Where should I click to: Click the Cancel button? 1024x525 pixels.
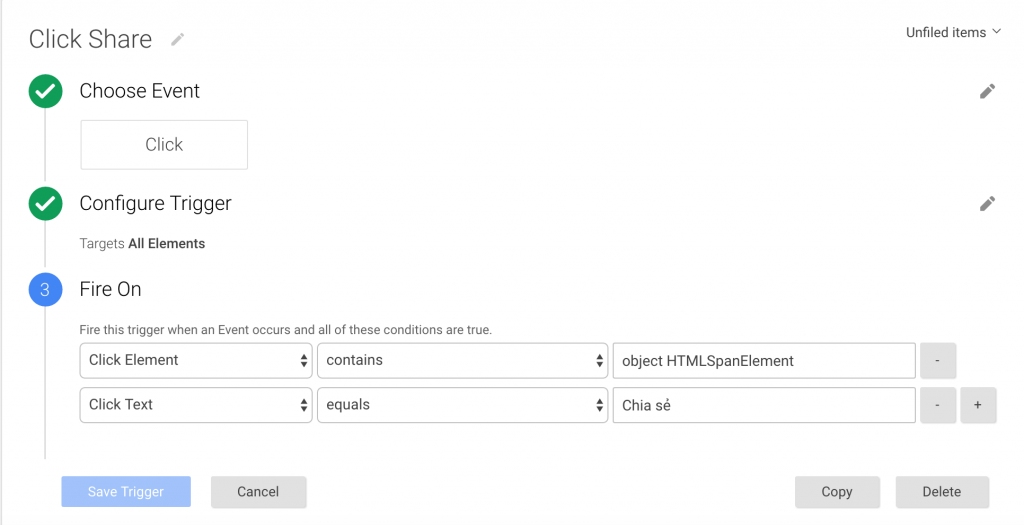click(x=258, y=492)
